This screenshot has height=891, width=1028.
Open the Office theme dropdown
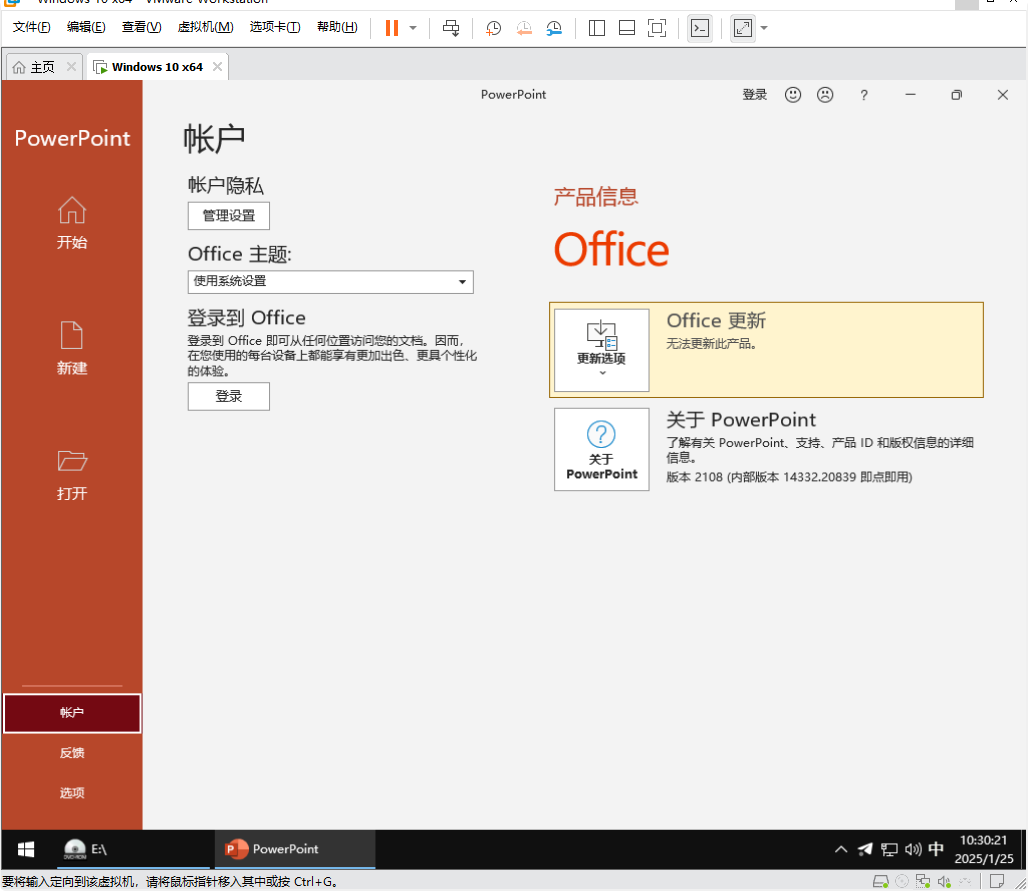pyautogui.click(x=462, y=281)
